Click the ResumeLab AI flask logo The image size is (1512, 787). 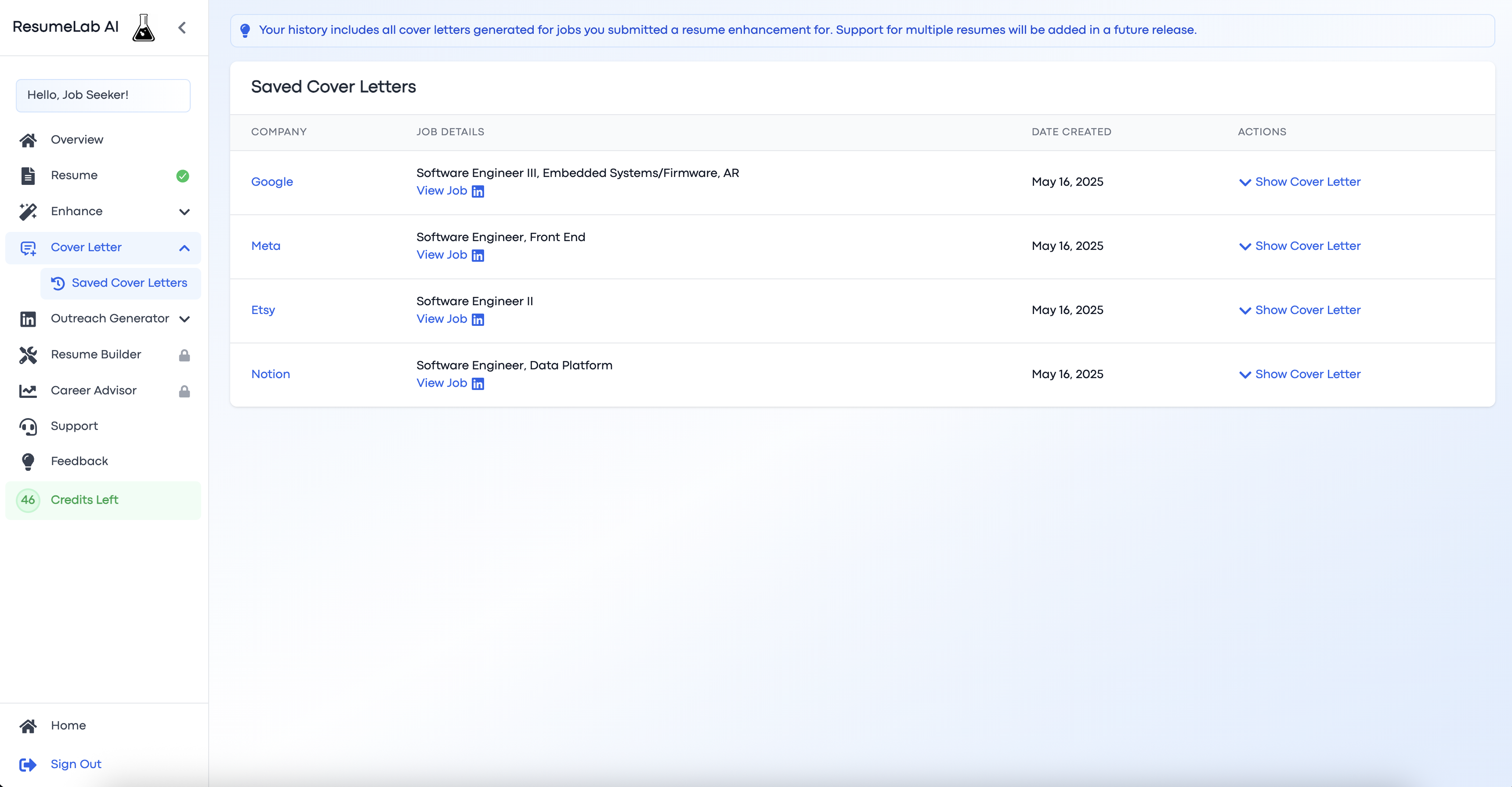[143, 28]
